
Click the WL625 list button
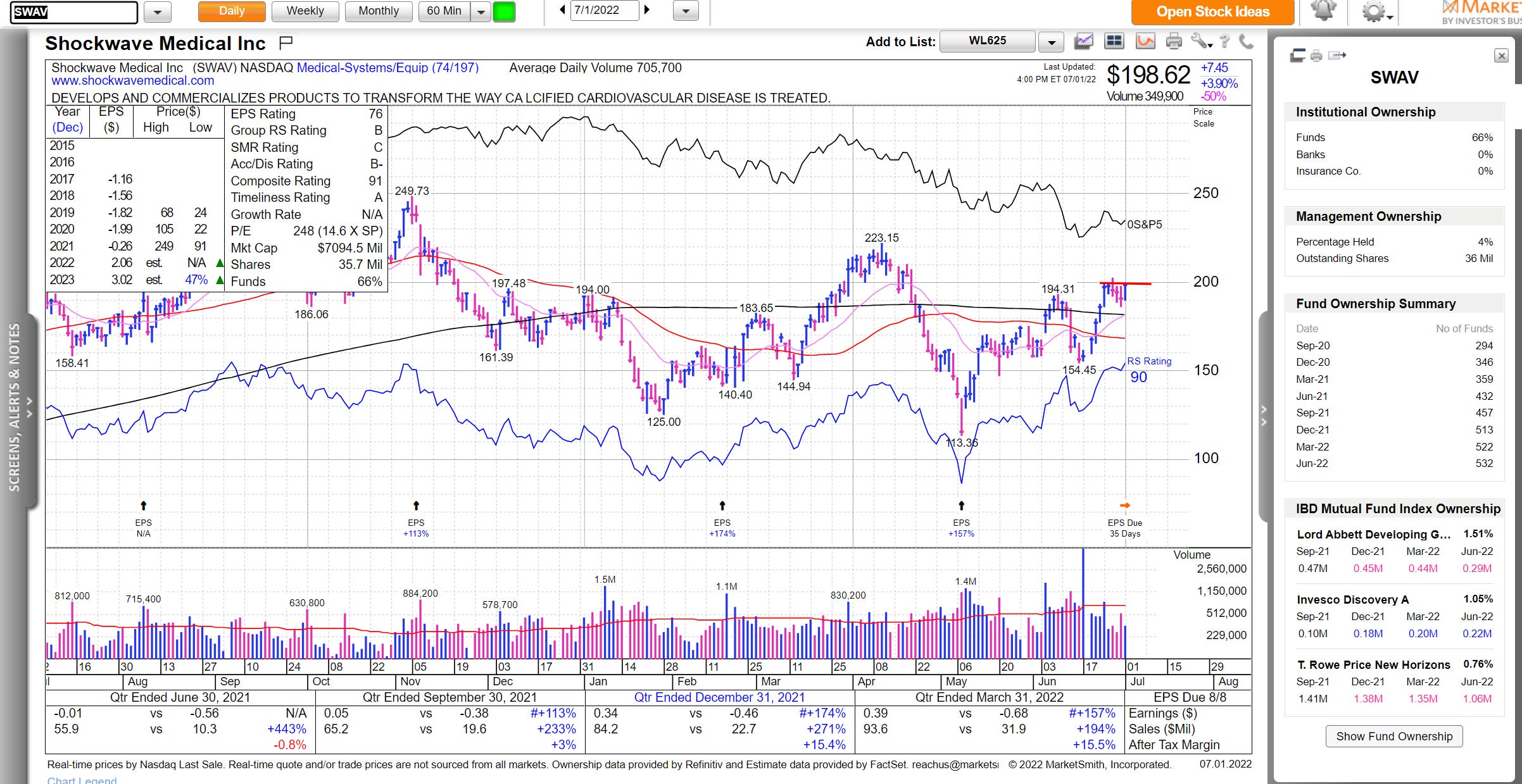point(988,41)
